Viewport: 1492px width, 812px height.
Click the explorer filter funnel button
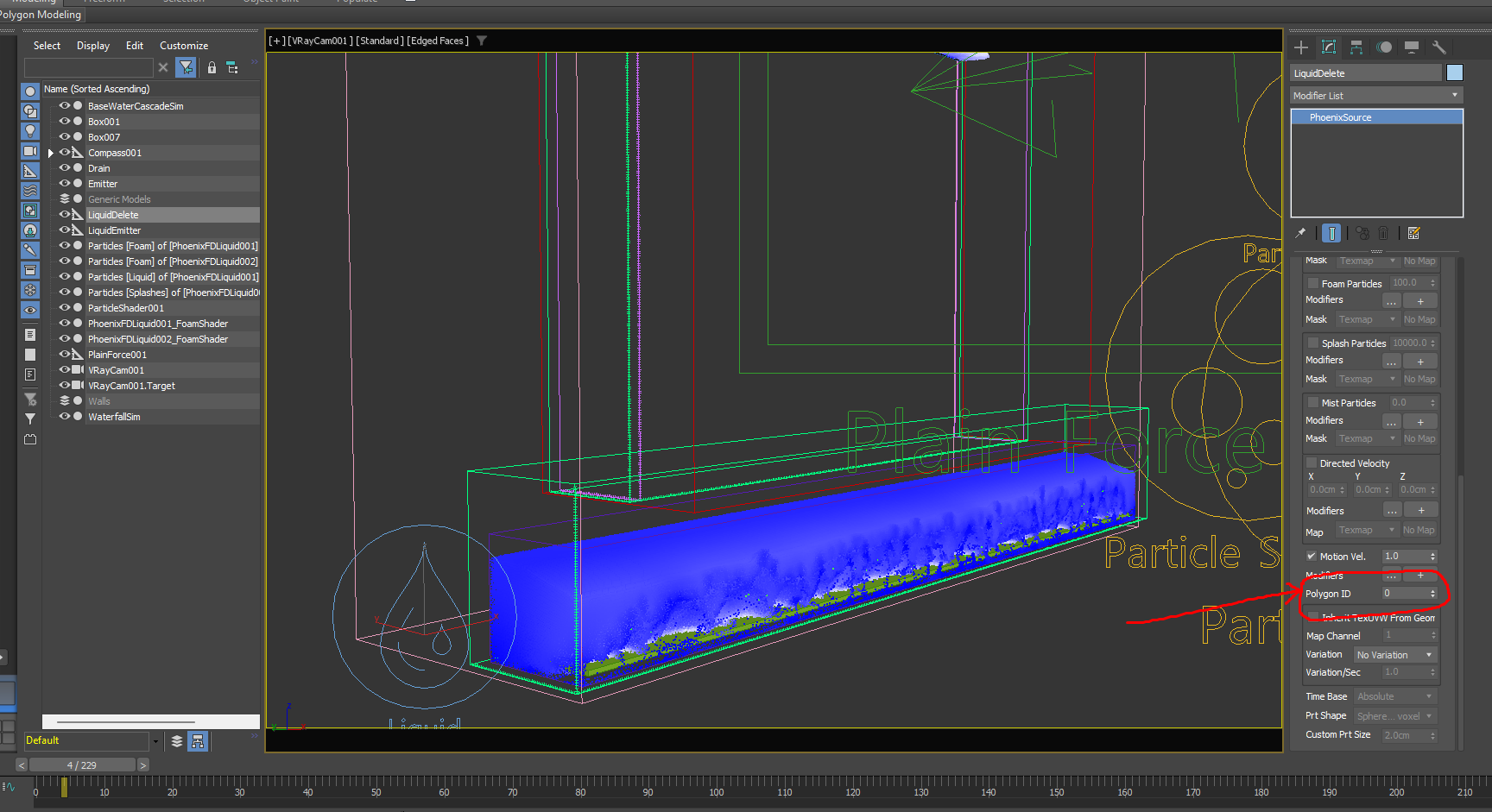(x=186, y=67)
